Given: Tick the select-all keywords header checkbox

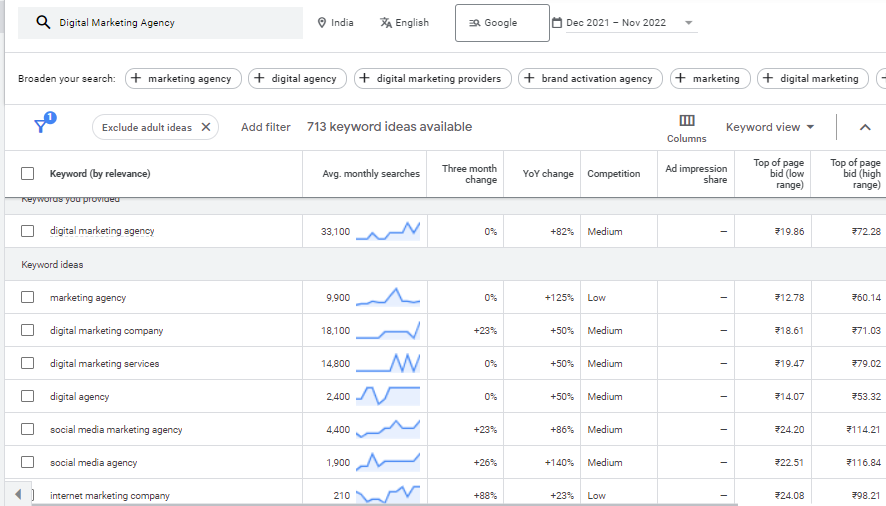Looking at the screenshot, I should click(x=28, y=174).
